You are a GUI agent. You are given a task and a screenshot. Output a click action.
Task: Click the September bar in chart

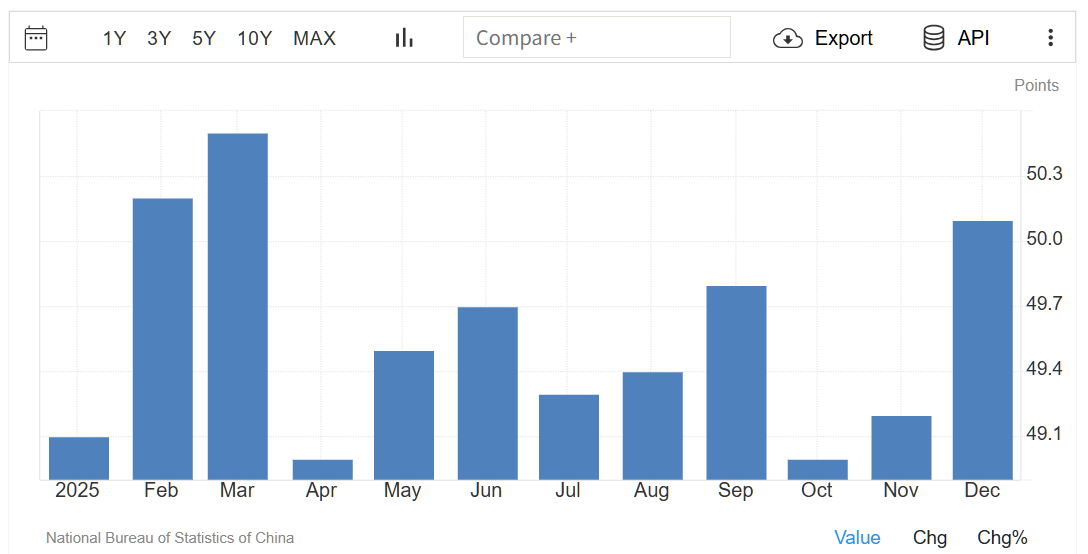pos(736,382)
